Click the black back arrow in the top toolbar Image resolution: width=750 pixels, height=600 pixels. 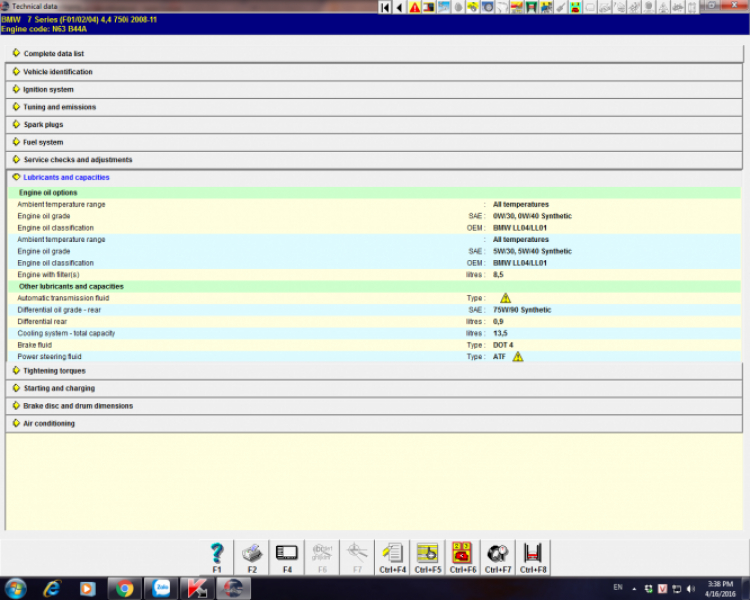click(399, 7)
